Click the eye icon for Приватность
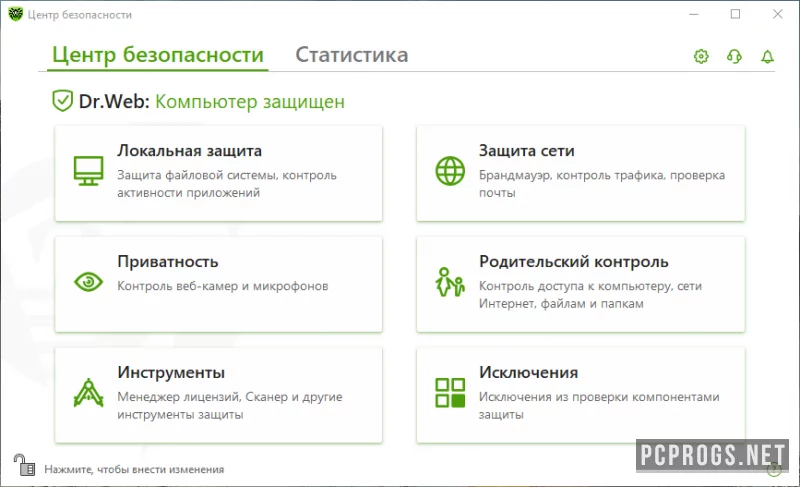Image resolution: width=800 pixels, height=487 pixels. pyautogui.click(x=88, y=281)
